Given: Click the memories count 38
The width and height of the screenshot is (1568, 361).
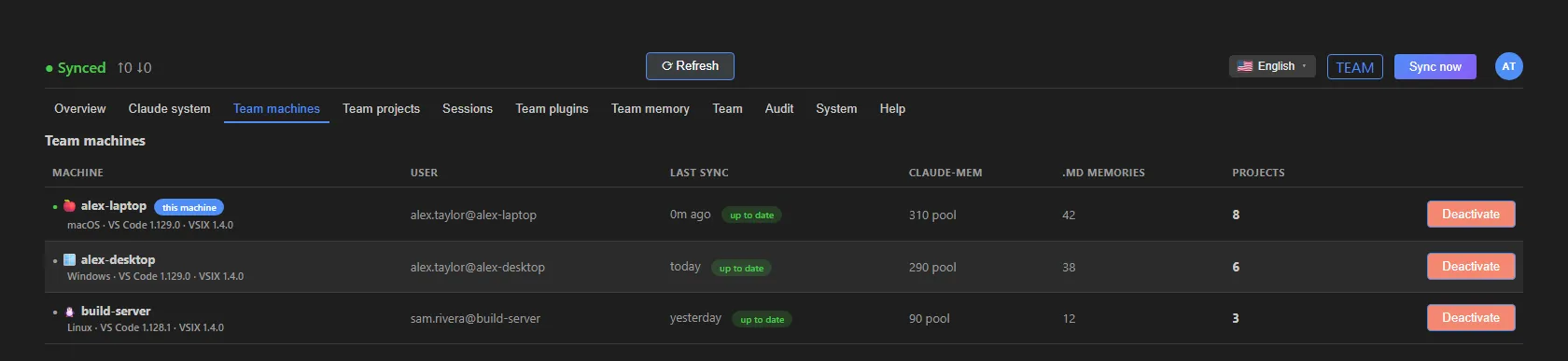Looking at the screenshot, I should [x=1069, y=267].
